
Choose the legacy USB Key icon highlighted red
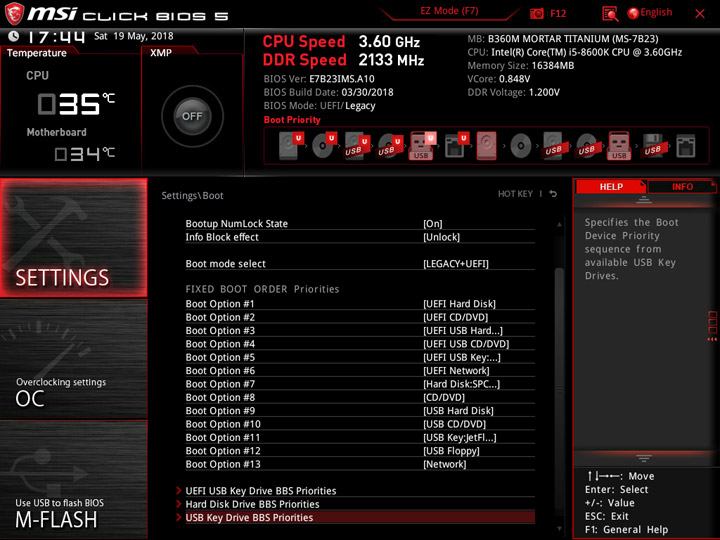(619, 146)
